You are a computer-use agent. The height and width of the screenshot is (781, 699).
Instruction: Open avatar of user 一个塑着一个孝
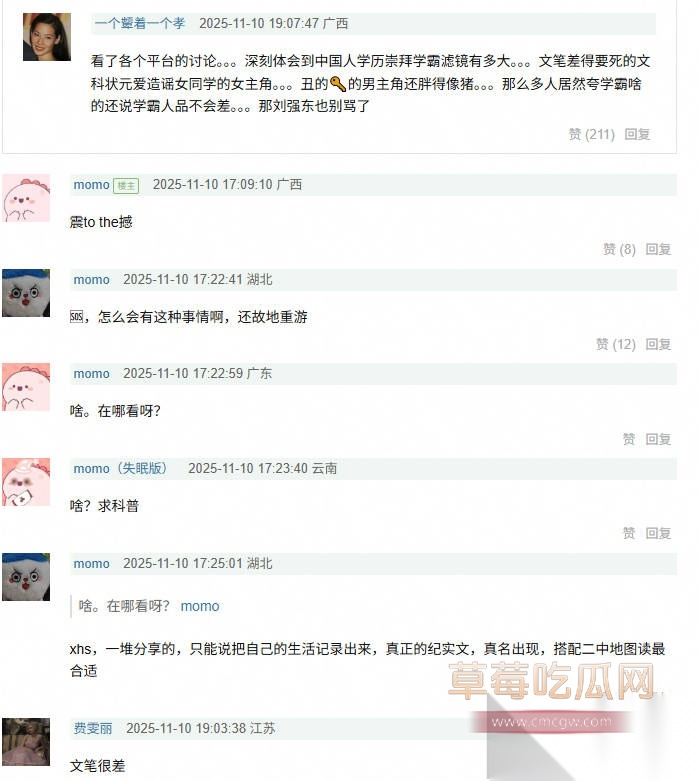[x=47, y=37]
